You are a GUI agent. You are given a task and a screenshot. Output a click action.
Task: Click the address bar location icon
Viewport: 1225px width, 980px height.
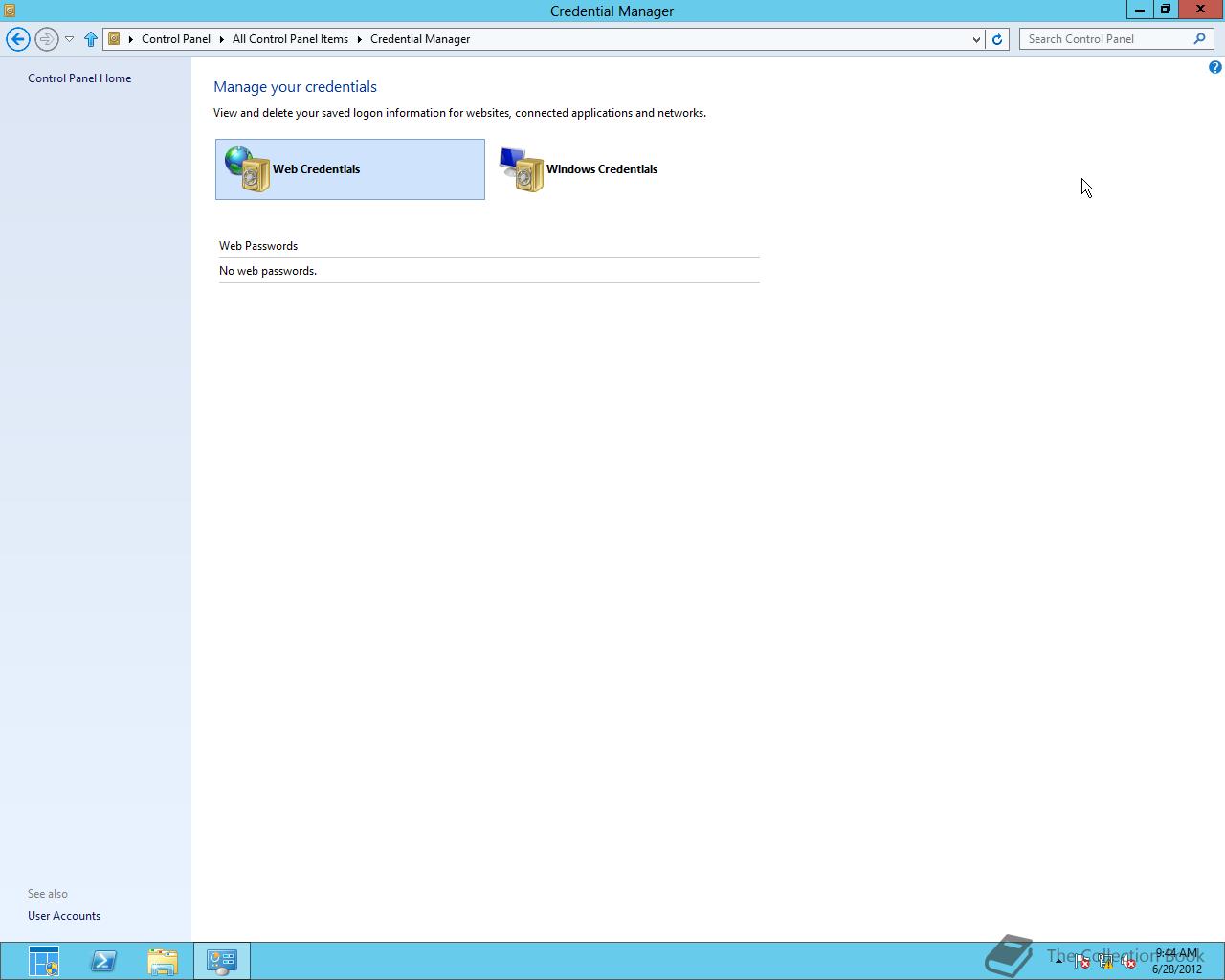pos(114,39)
